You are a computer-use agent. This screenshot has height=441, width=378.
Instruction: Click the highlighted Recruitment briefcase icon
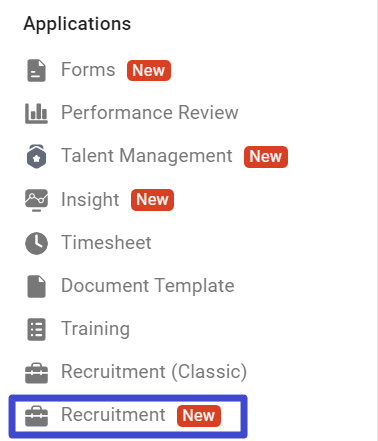(x=36, y=416)
